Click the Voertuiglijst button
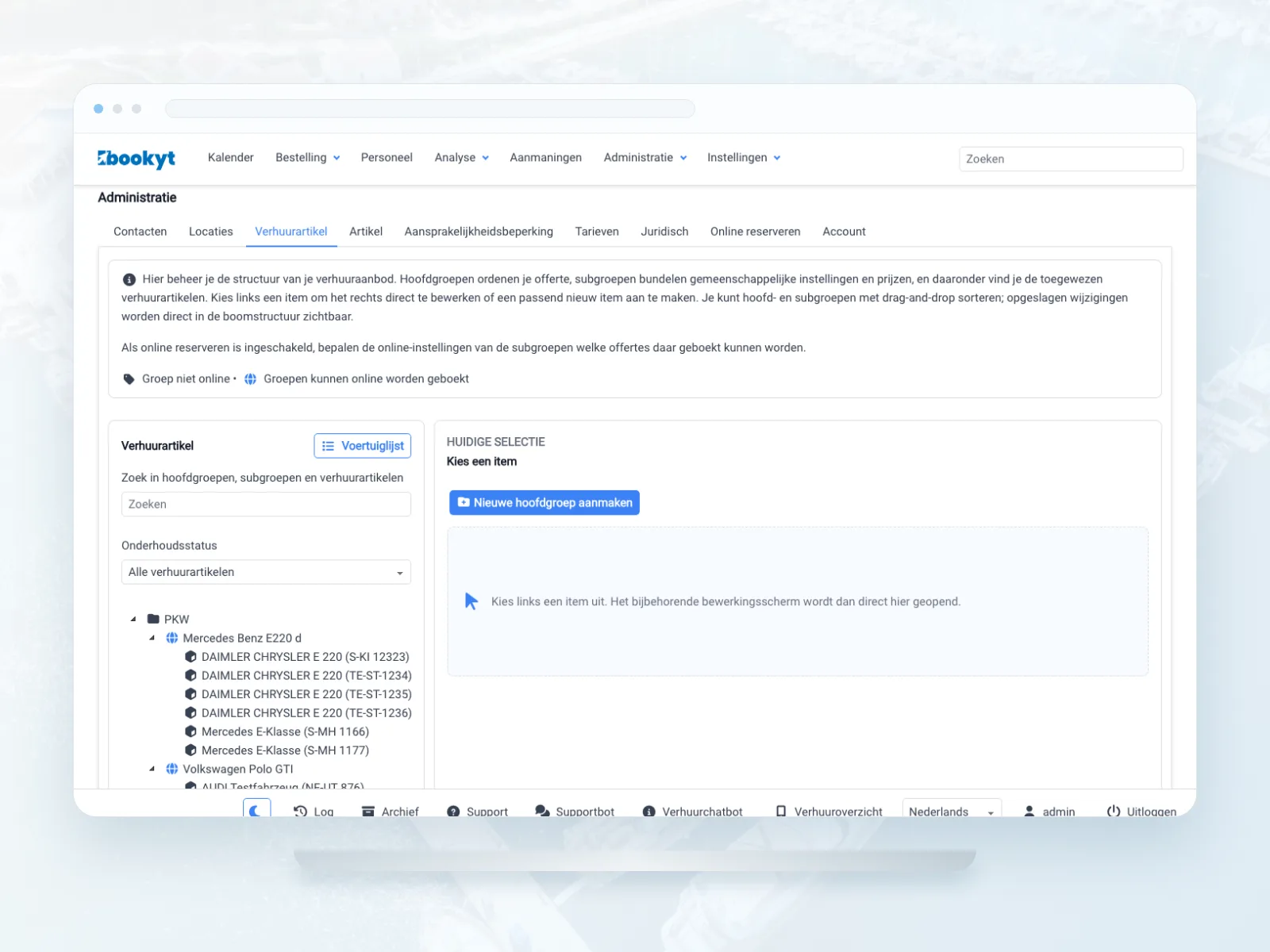The image size is (1270, 952). [x=363, y=446]
